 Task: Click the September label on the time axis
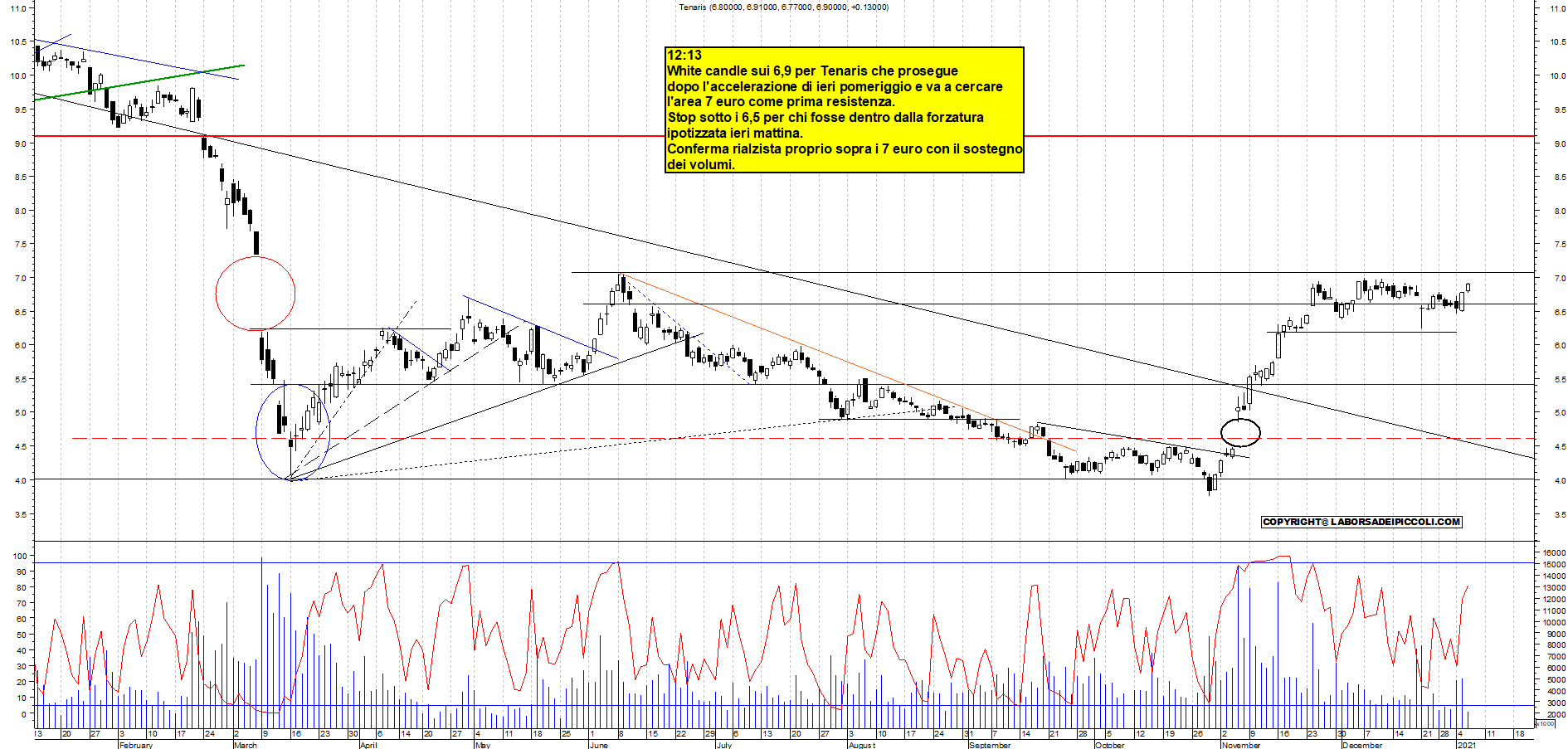tap(990, 745)
